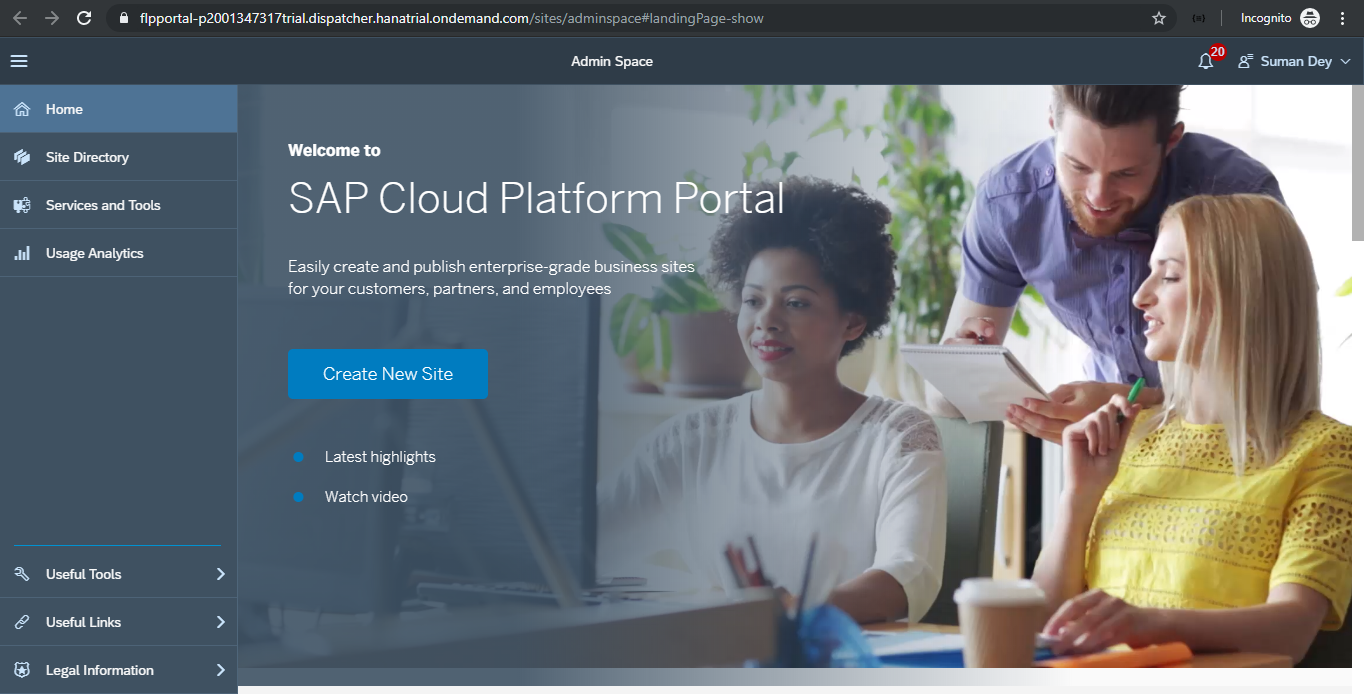Expand the Legal Information chevron

[221, 670]
